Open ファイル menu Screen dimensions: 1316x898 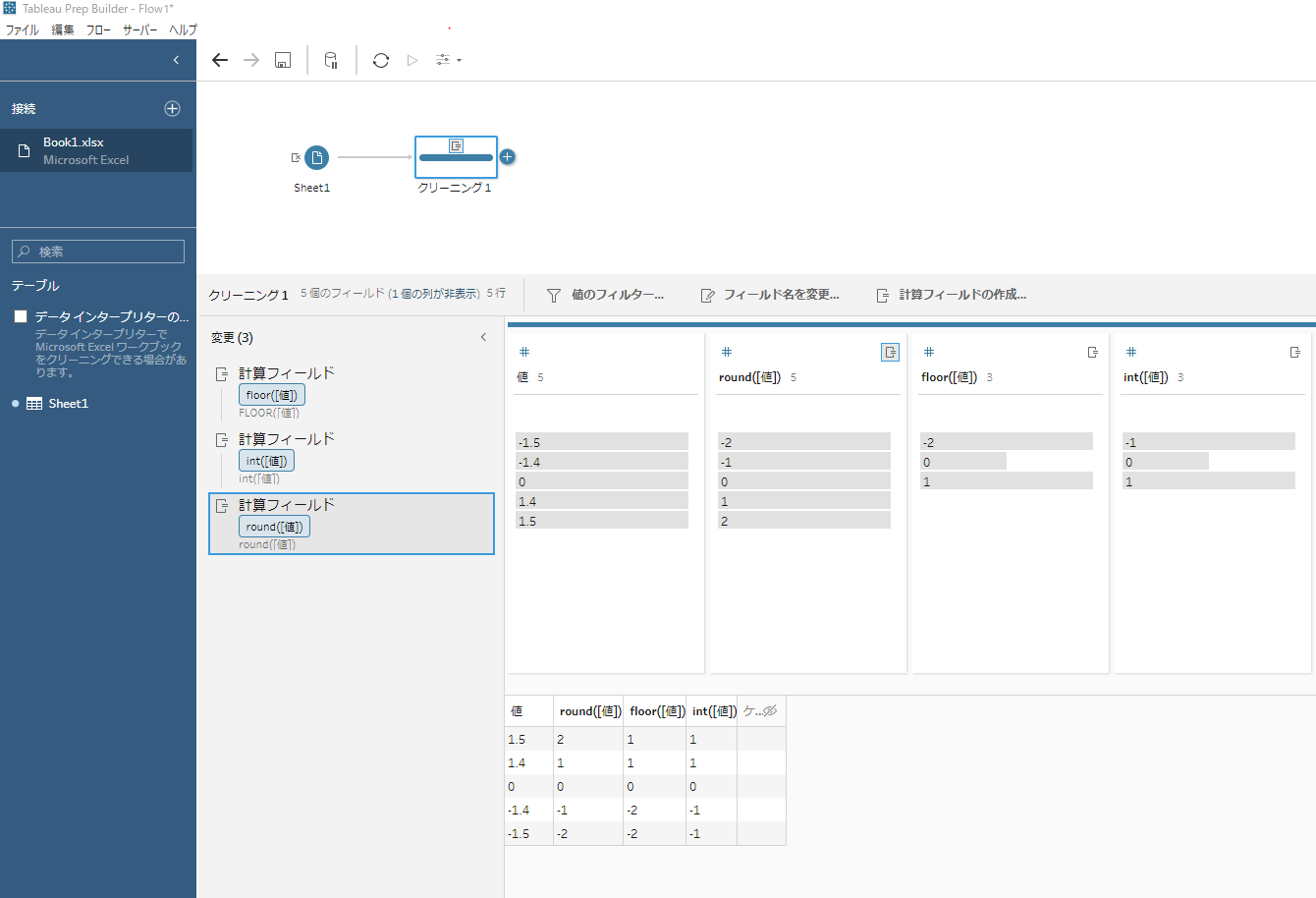pyautogui.click(x=23, y=30)
